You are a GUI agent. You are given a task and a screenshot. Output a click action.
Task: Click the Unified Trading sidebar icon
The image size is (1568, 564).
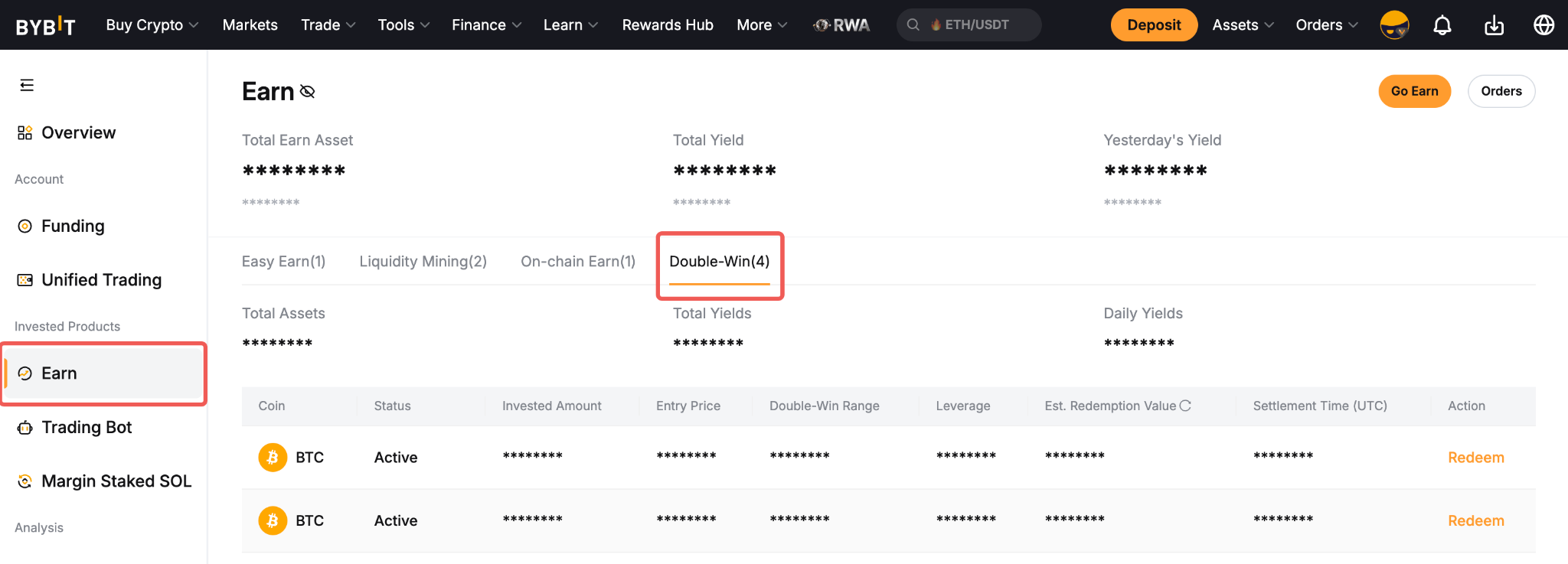25,280
